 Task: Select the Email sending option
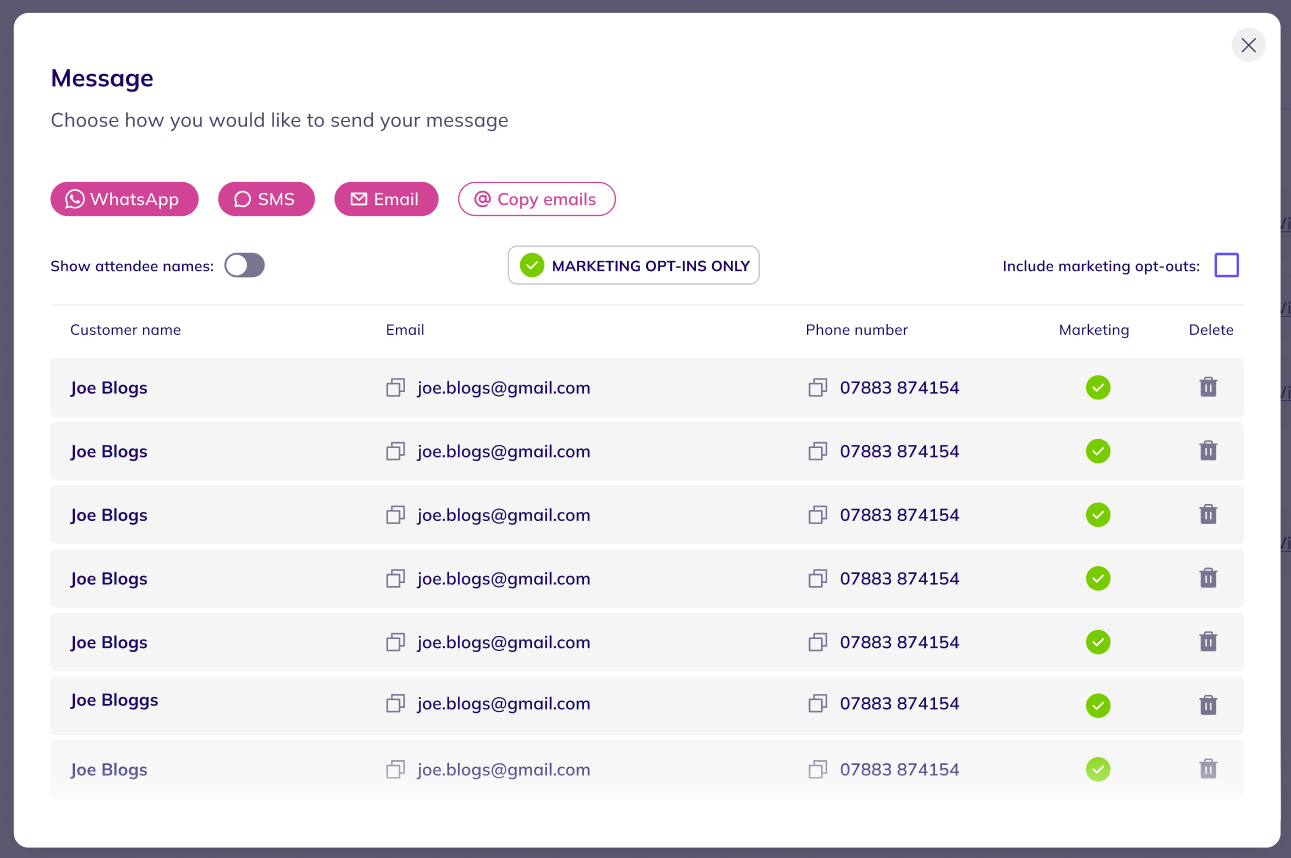[x=386, y=199]
